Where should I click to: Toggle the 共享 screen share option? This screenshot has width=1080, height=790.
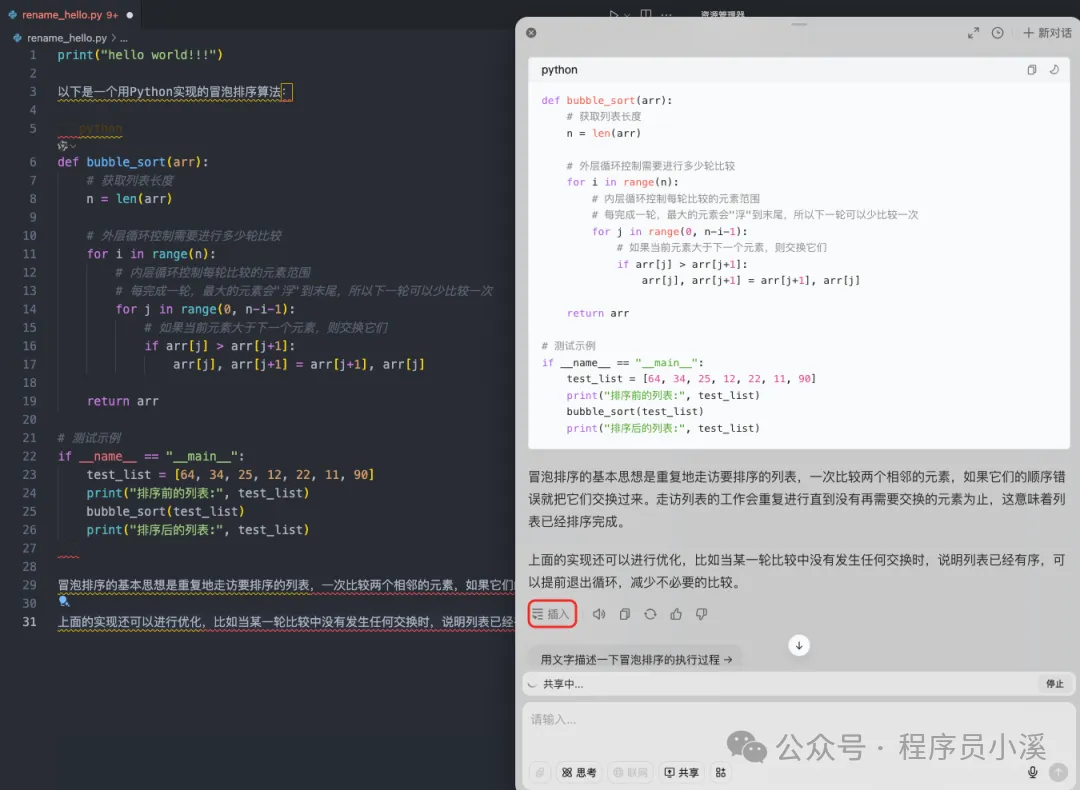(681, 772)
